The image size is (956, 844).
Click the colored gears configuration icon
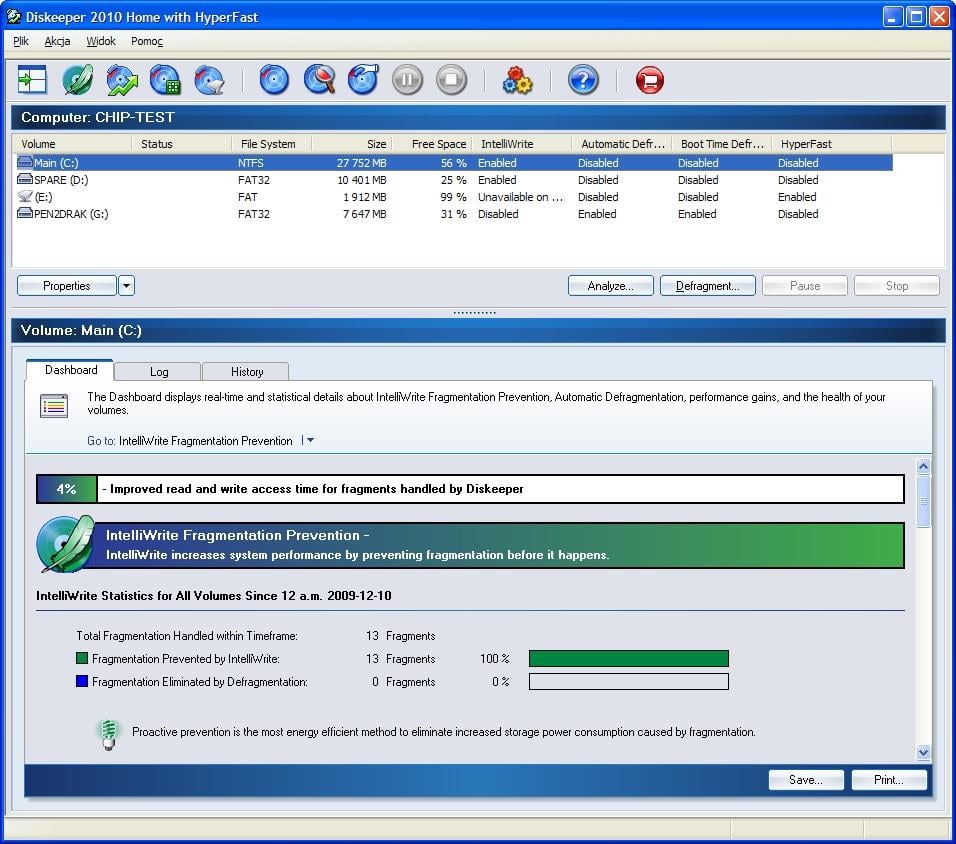(517, 80)
